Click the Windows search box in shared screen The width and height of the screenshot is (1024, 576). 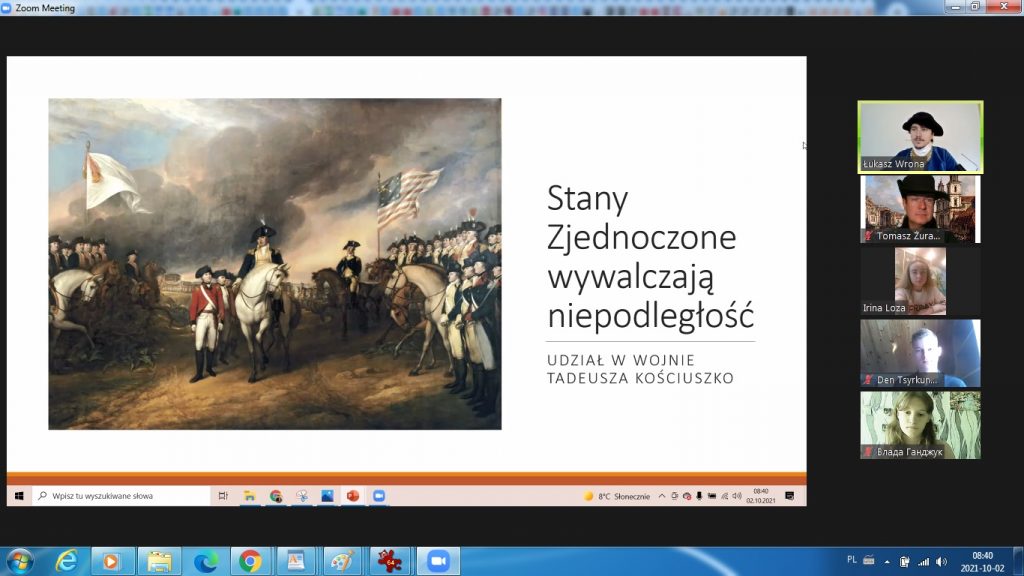120,496
